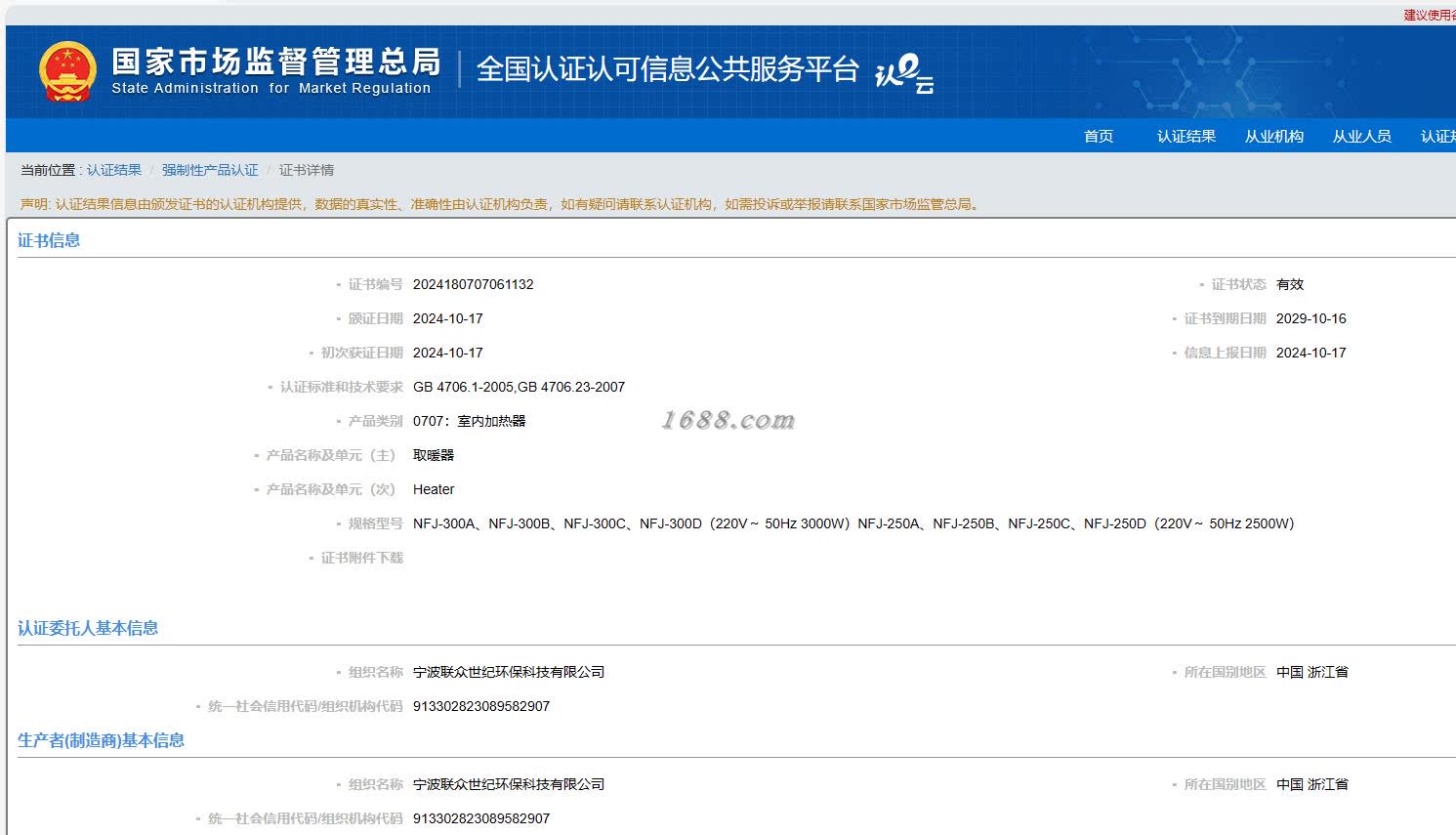
Task: Click certificate status 有效
Action: coord(1290,284)
